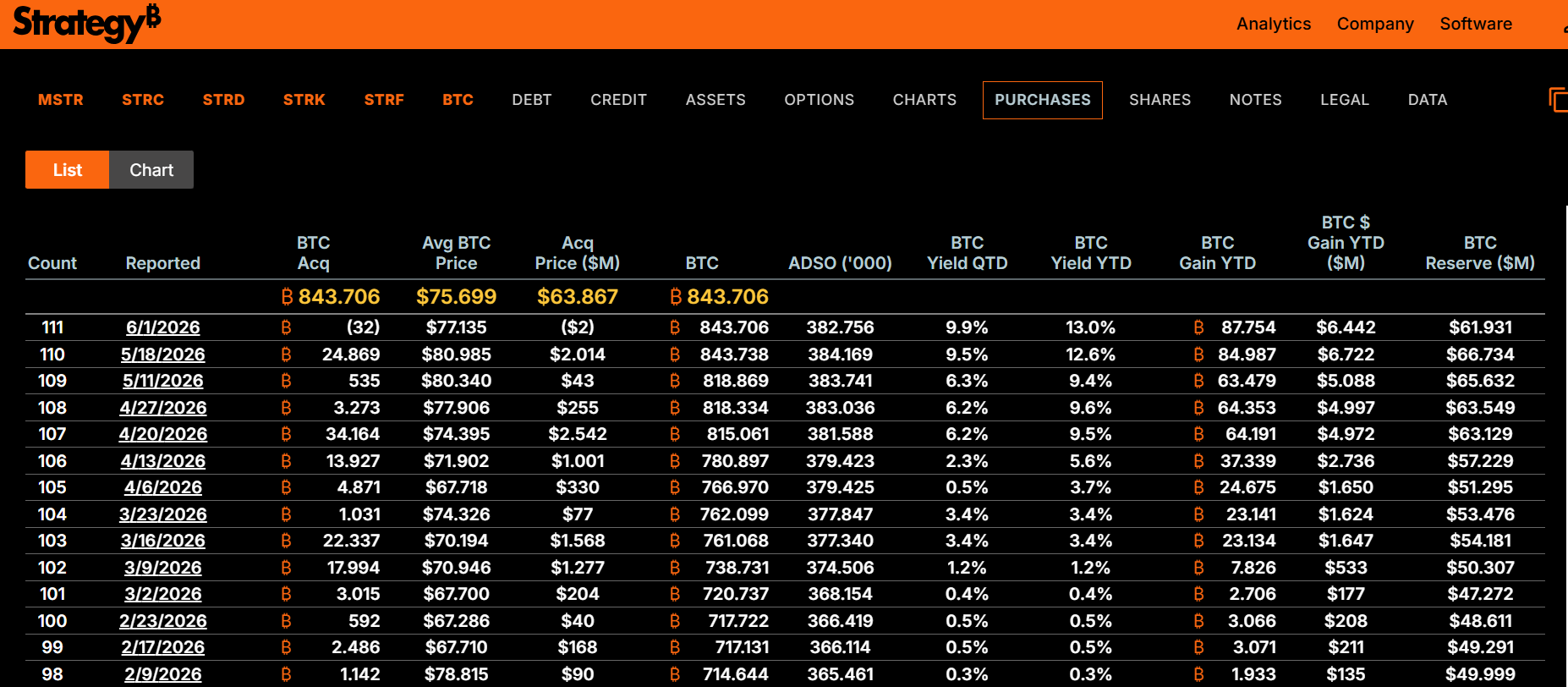The width and height of the screenshot is (1568, 687).
Task: Click the BTC Gain YTD column header
Action: pos(1218,253)
